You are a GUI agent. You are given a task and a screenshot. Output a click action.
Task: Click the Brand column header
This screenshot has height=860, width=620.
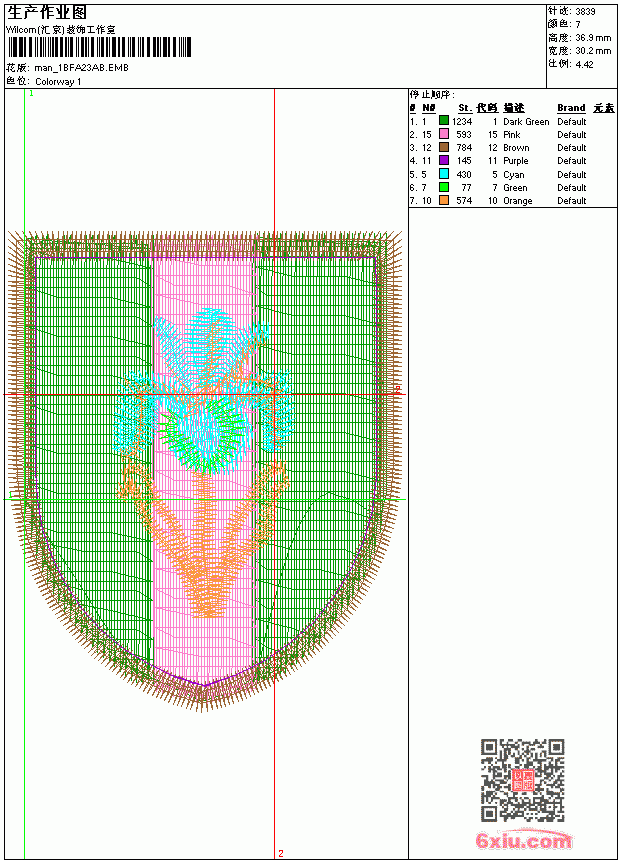(571, 108)
